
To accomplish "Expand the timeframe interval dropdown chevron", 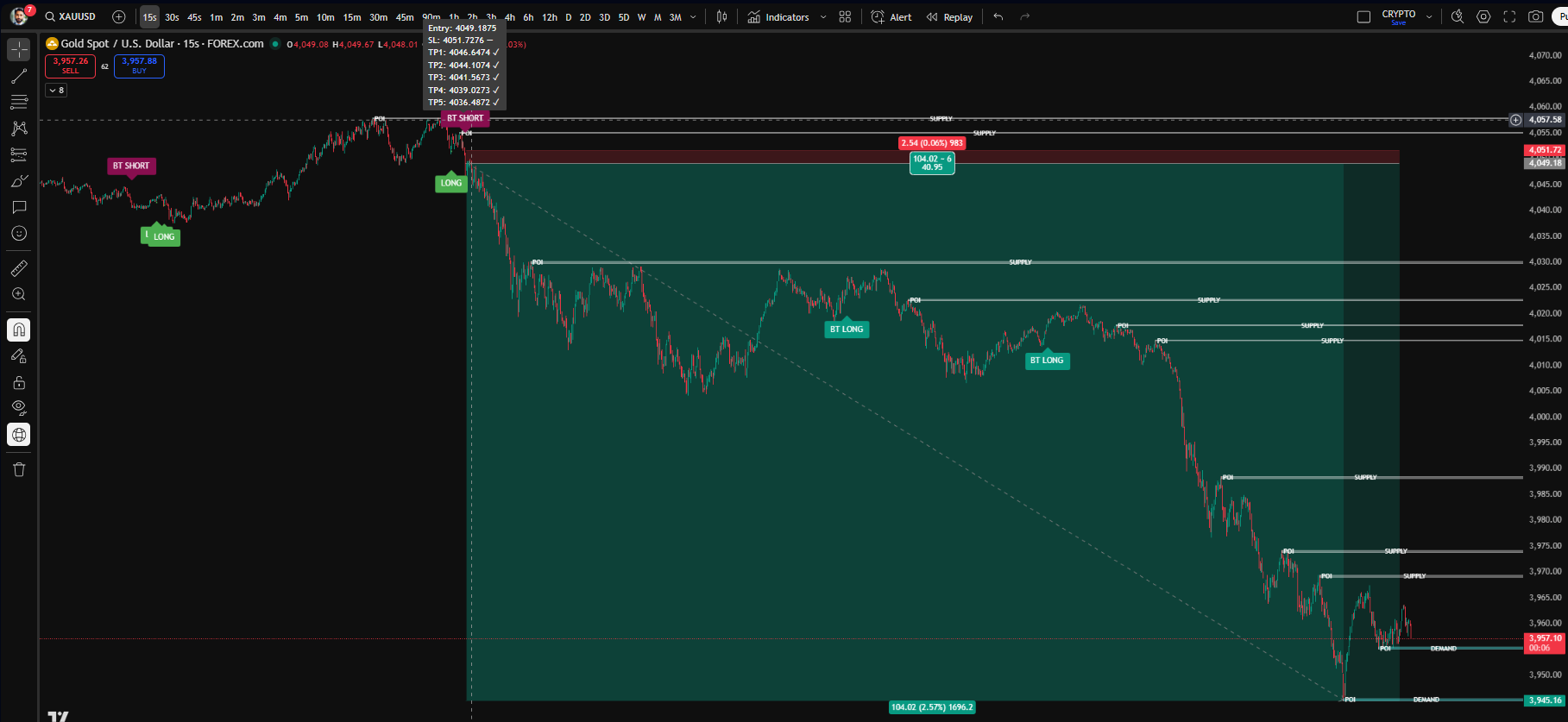I will (x=693, y=17).
